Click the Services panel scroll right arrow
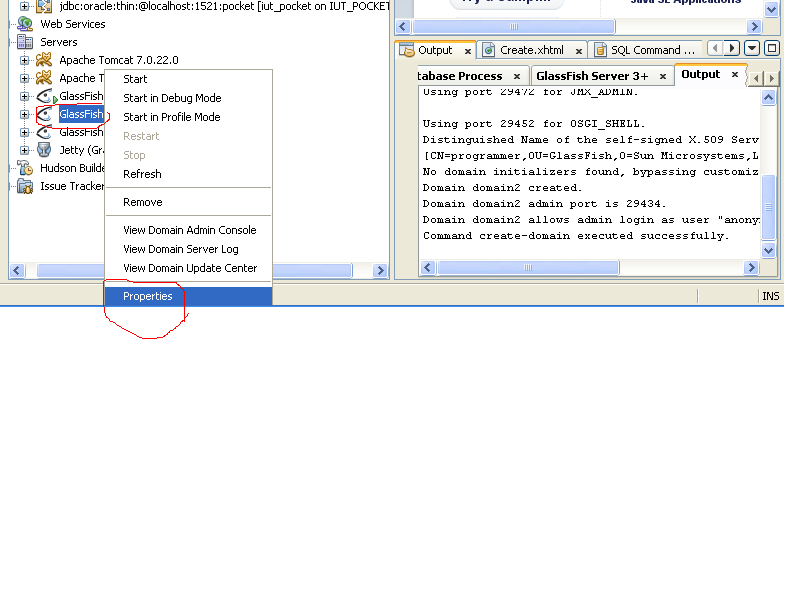800x600 pixels. (380, 270)
